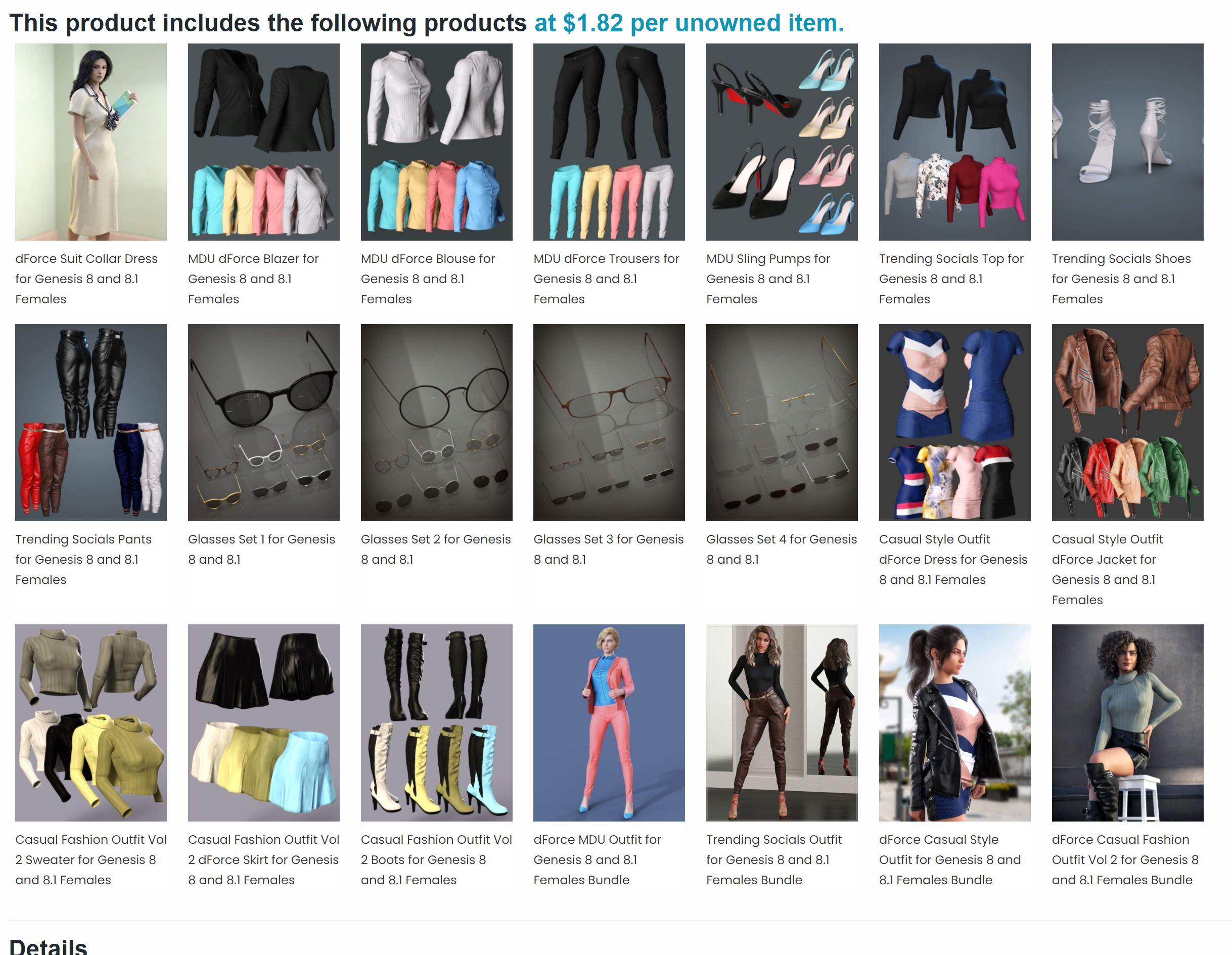Open Glasses Set 4 title link
Image resolution: width=1232 pixels, height=955 pixels.
pyautogui.click(x=781, y=549)
